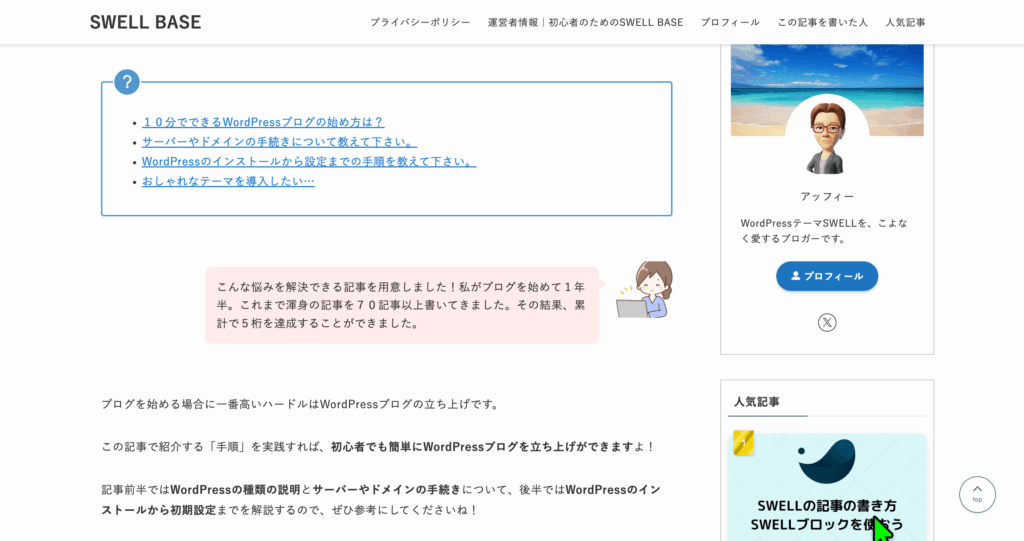Open link サーバーやドメインの手続きについて教えて下さい。
This screenshot has height=541, width=1024.
tap(279, 142)
